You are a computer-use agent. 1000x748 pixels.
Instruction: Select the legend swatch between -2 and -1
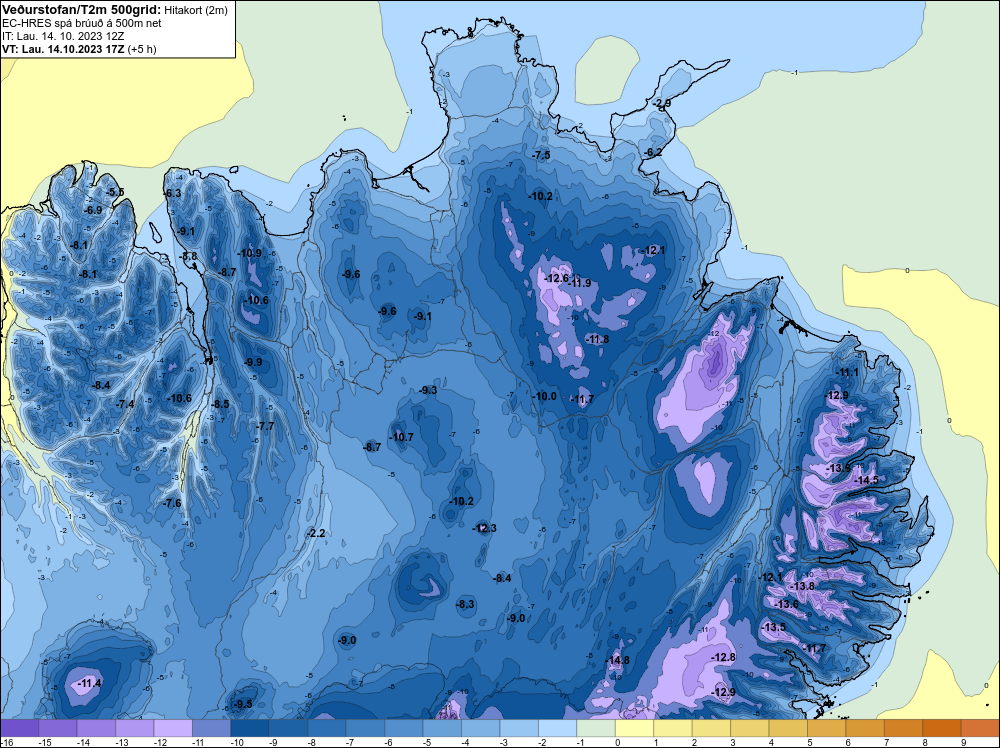558,728
